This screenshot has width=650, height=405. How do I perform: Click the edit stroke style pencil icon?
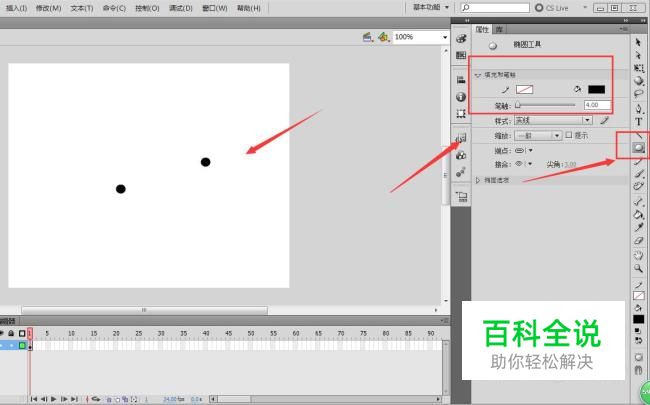(x=604, y=120)
